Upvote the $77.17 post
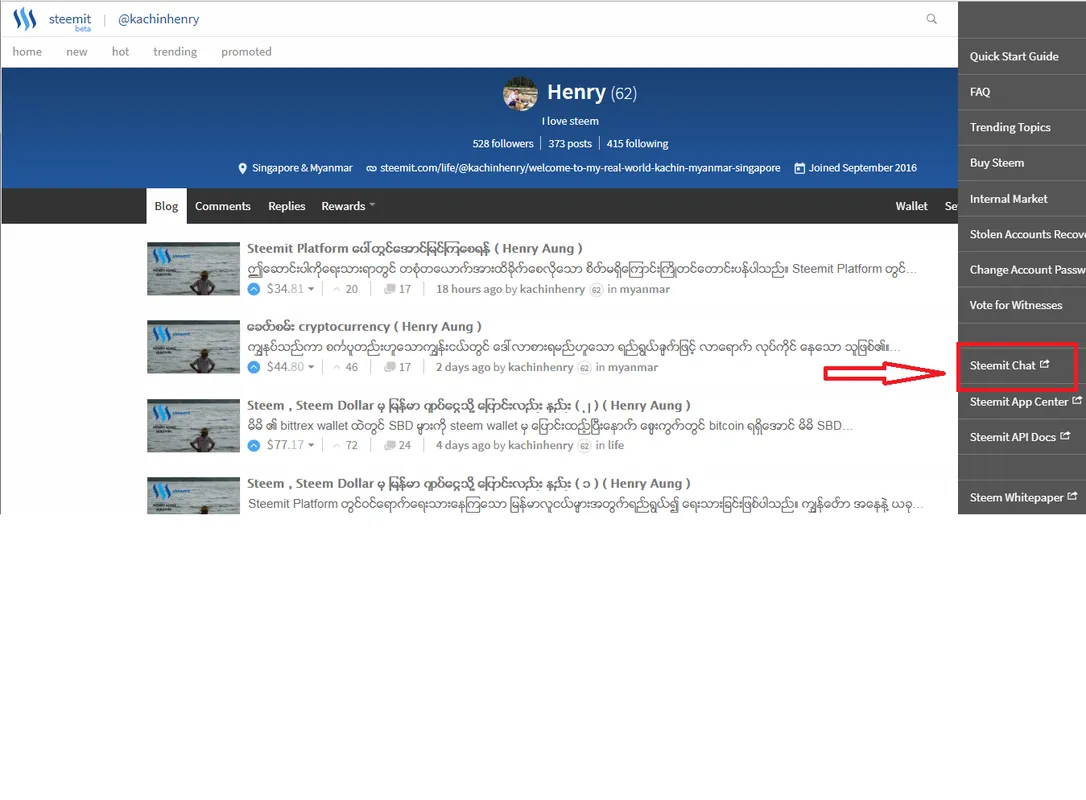Image resolution: width=1086 pixels, height=800 pixels. coord(254,445)
